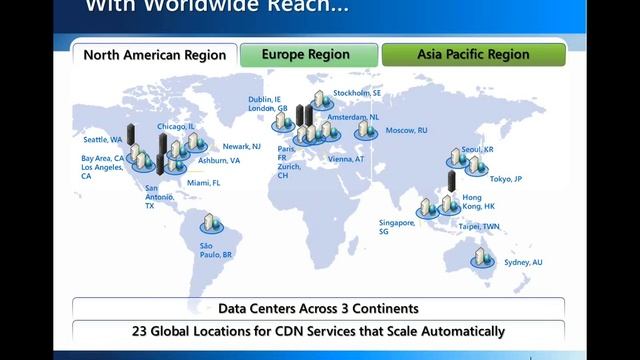Click the Sydney CDN node icon
The height and width of the screenshot is (360, 640).
click(x=482, y=258)
